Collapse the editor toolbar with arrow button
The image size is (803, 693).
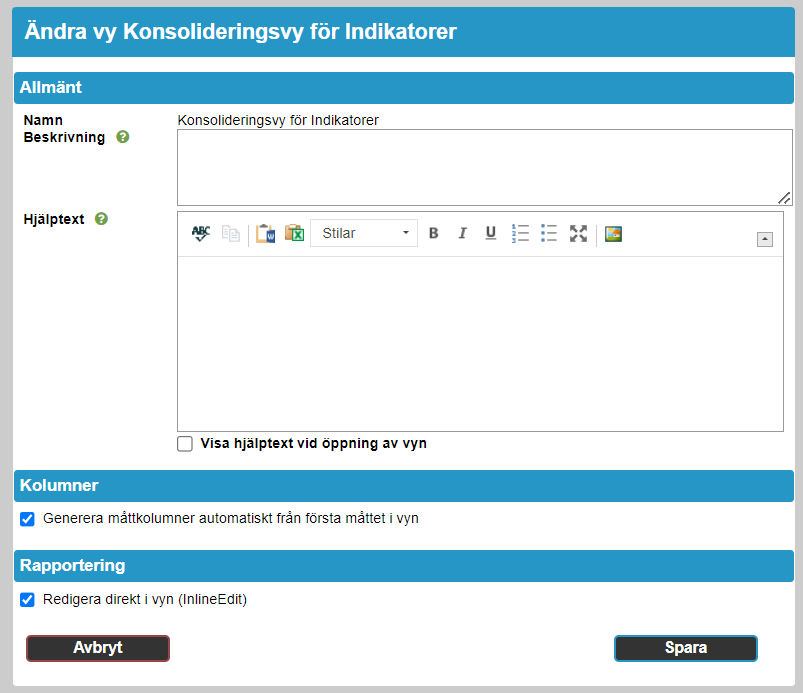click(x=764, y=239)
